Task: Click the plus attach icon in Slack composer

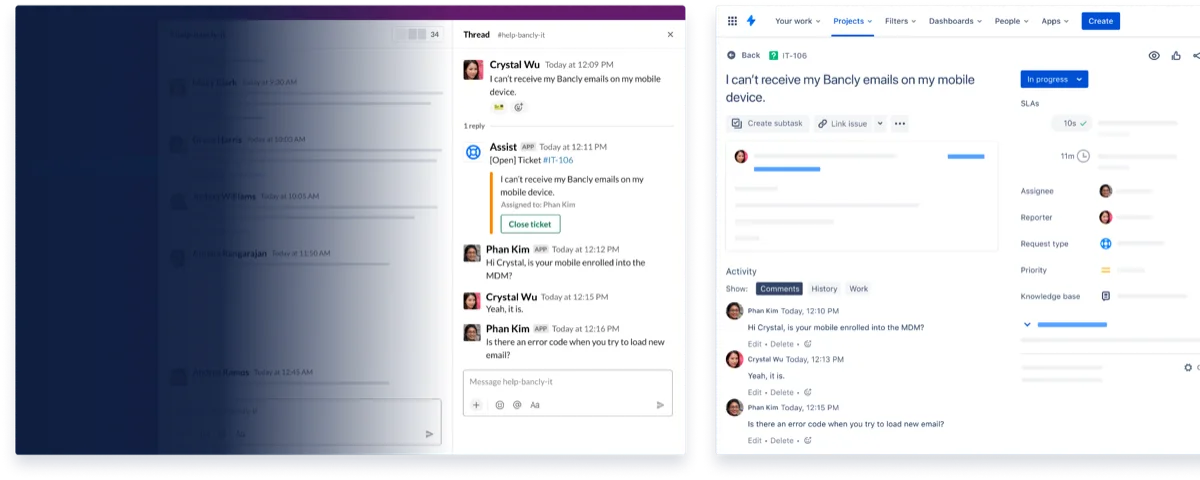Action: point(476,405)
